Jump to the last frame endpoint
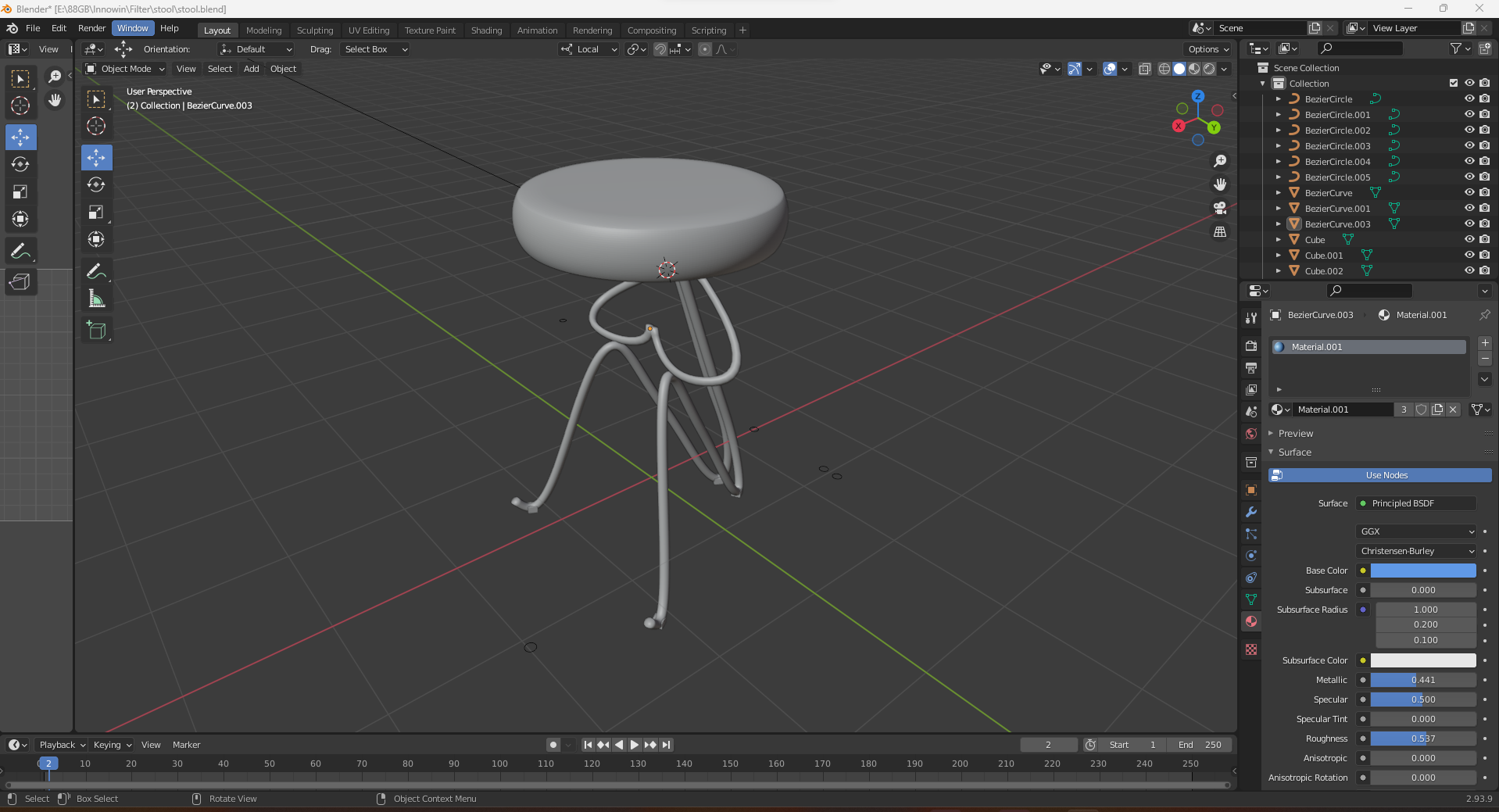The height and width of the screenshot is (812, 1499). pos(666,745)
